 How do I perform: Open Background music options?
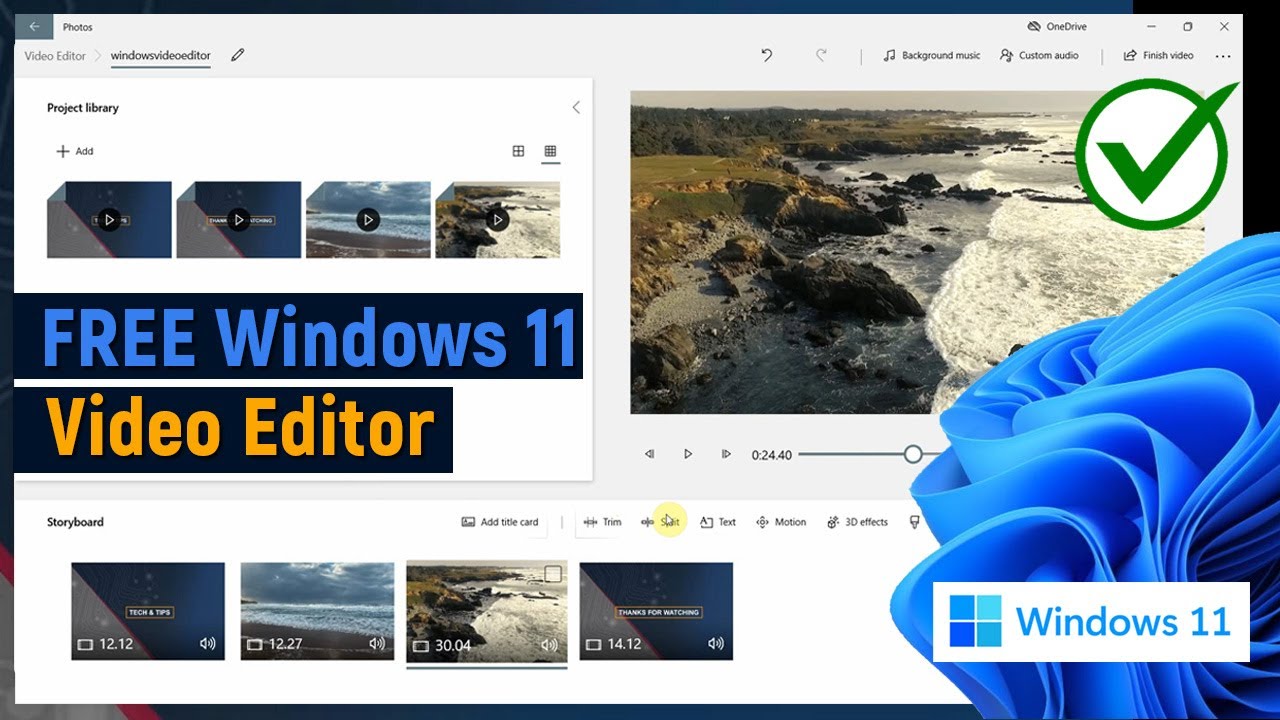pos(931,55)
